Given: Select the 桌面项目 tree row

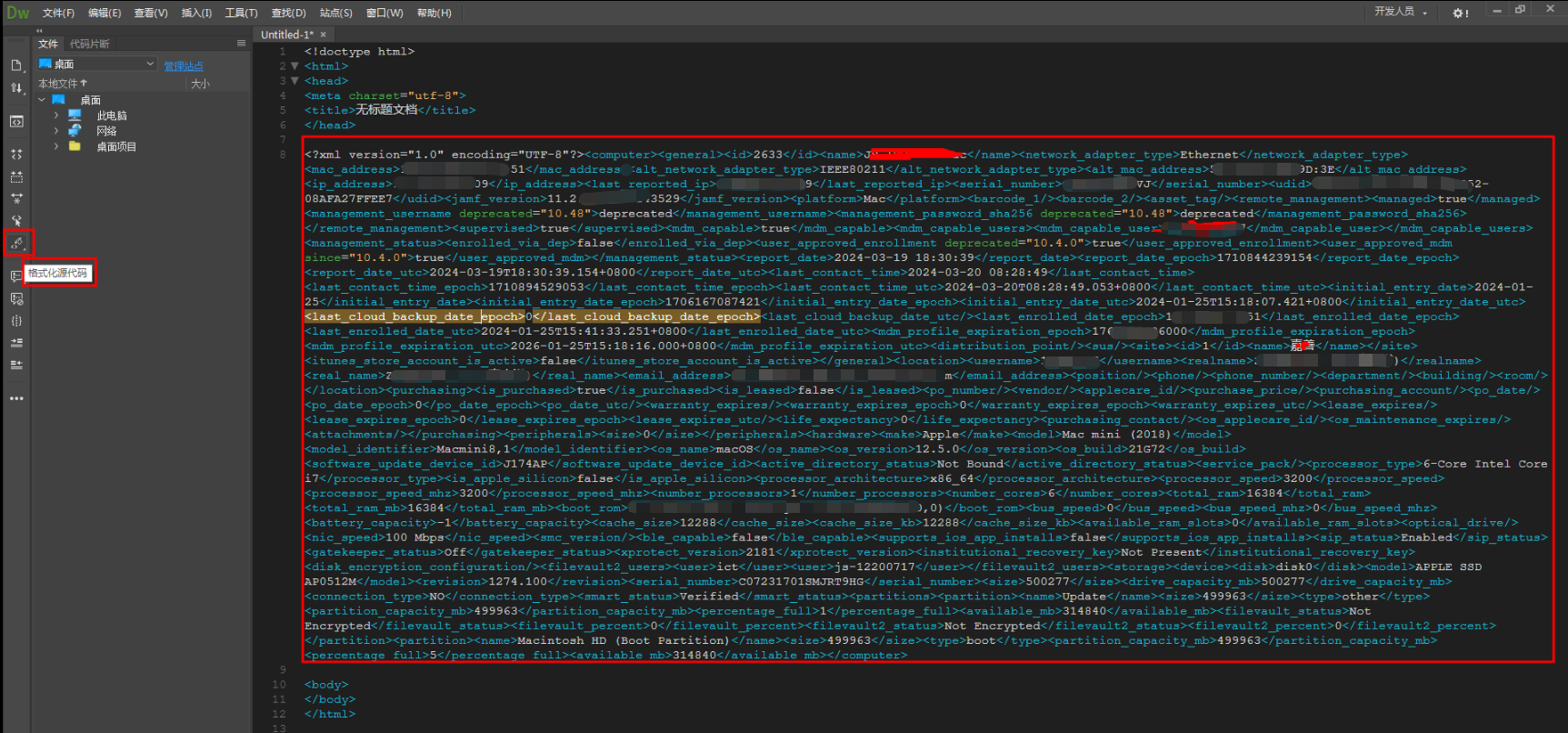Looking at the screenshot, I should [x=116, y=146].
